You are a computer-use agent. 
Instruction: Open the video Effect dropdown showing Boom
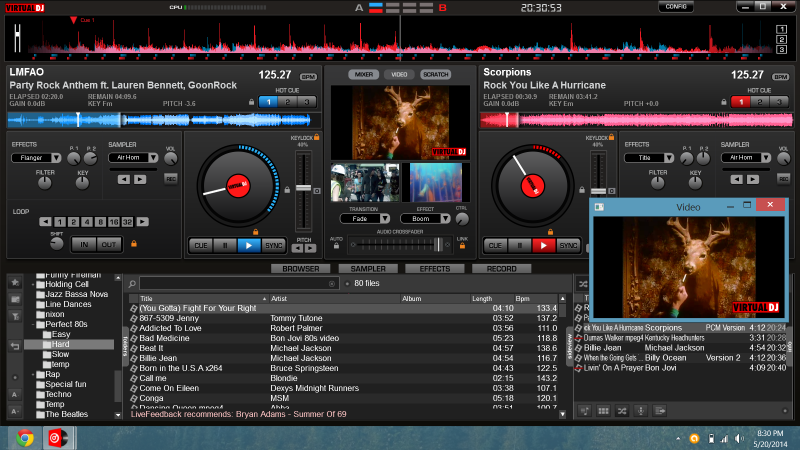coord(425,218)
